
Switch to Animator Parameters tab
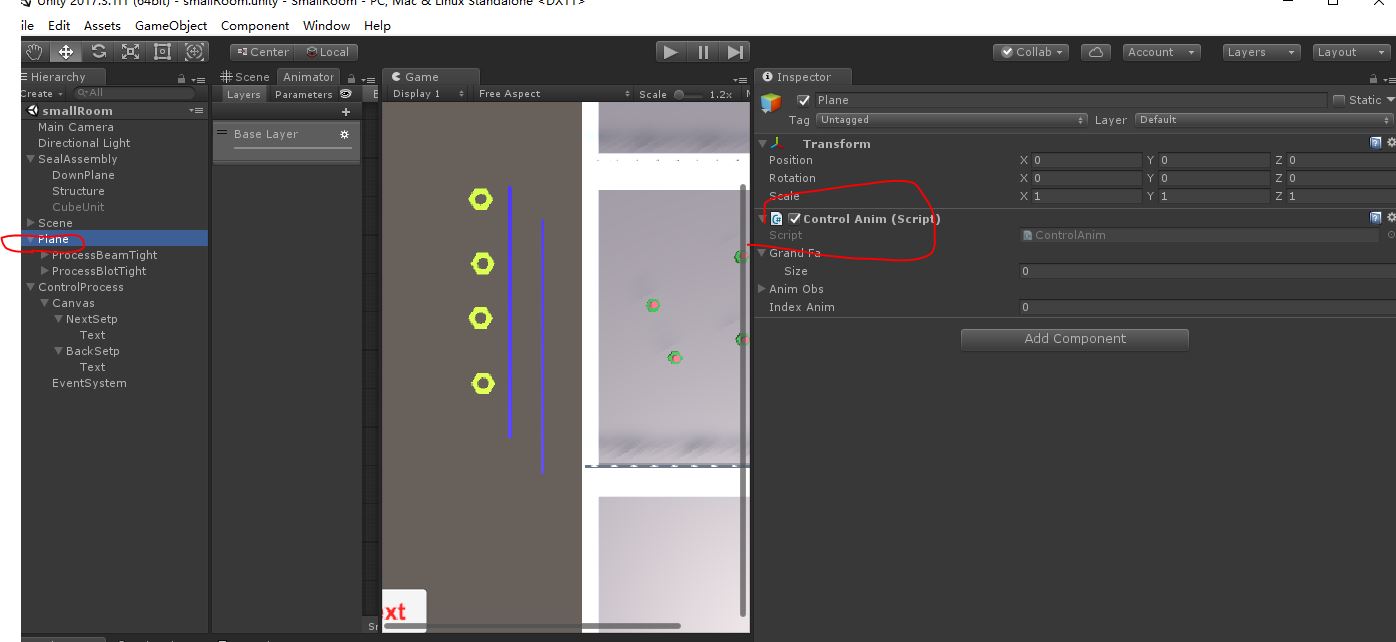tap(303, 94)
